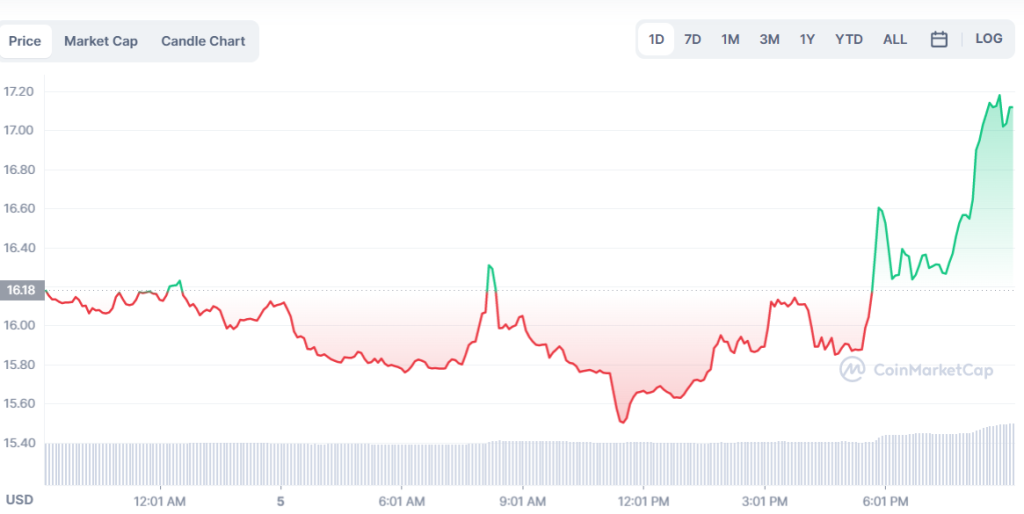Click the USD currency label
Viewport: 1024px width, 514px height.
coord(19,500)
